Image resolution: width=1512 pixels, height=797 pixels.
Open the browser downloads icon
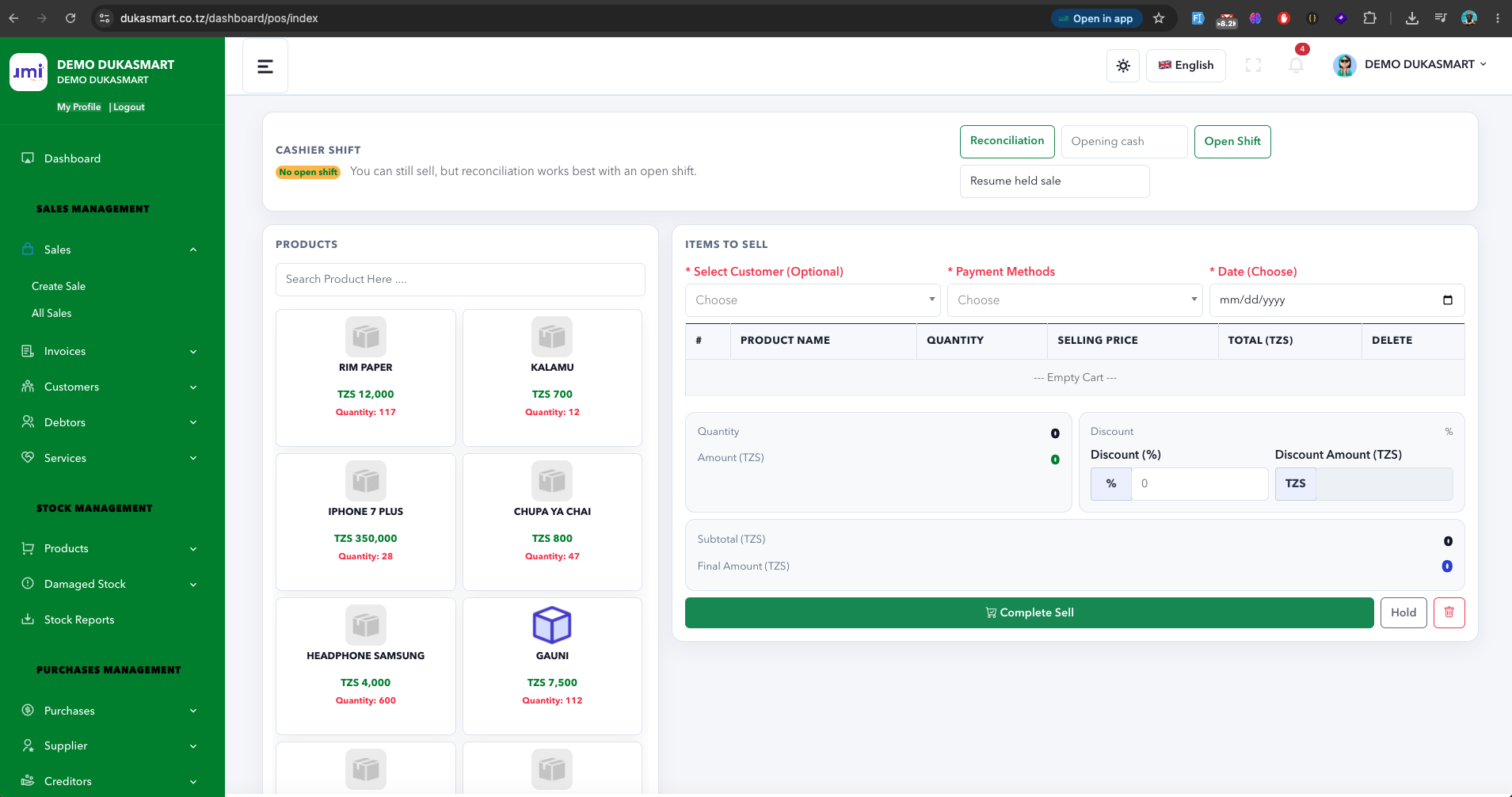1412,18
